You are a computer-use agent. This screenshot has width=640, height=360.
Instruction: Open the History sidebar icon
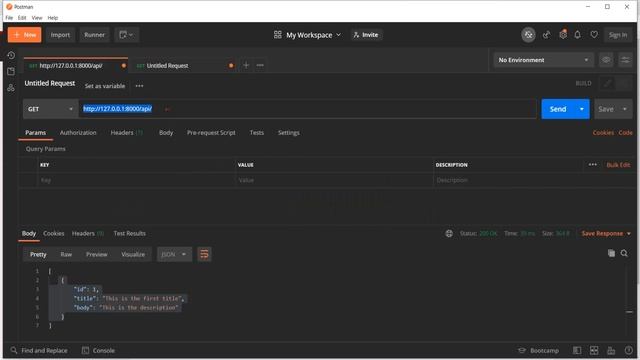tap(11, 55)
